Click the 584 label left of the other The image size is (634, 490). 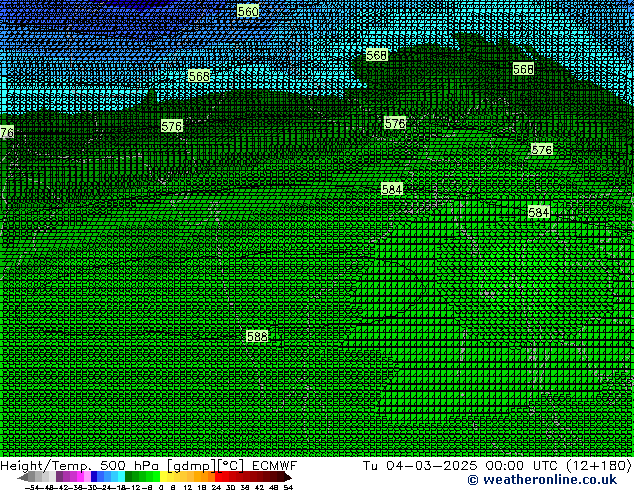pyautogui.click(x=392, y=189)
